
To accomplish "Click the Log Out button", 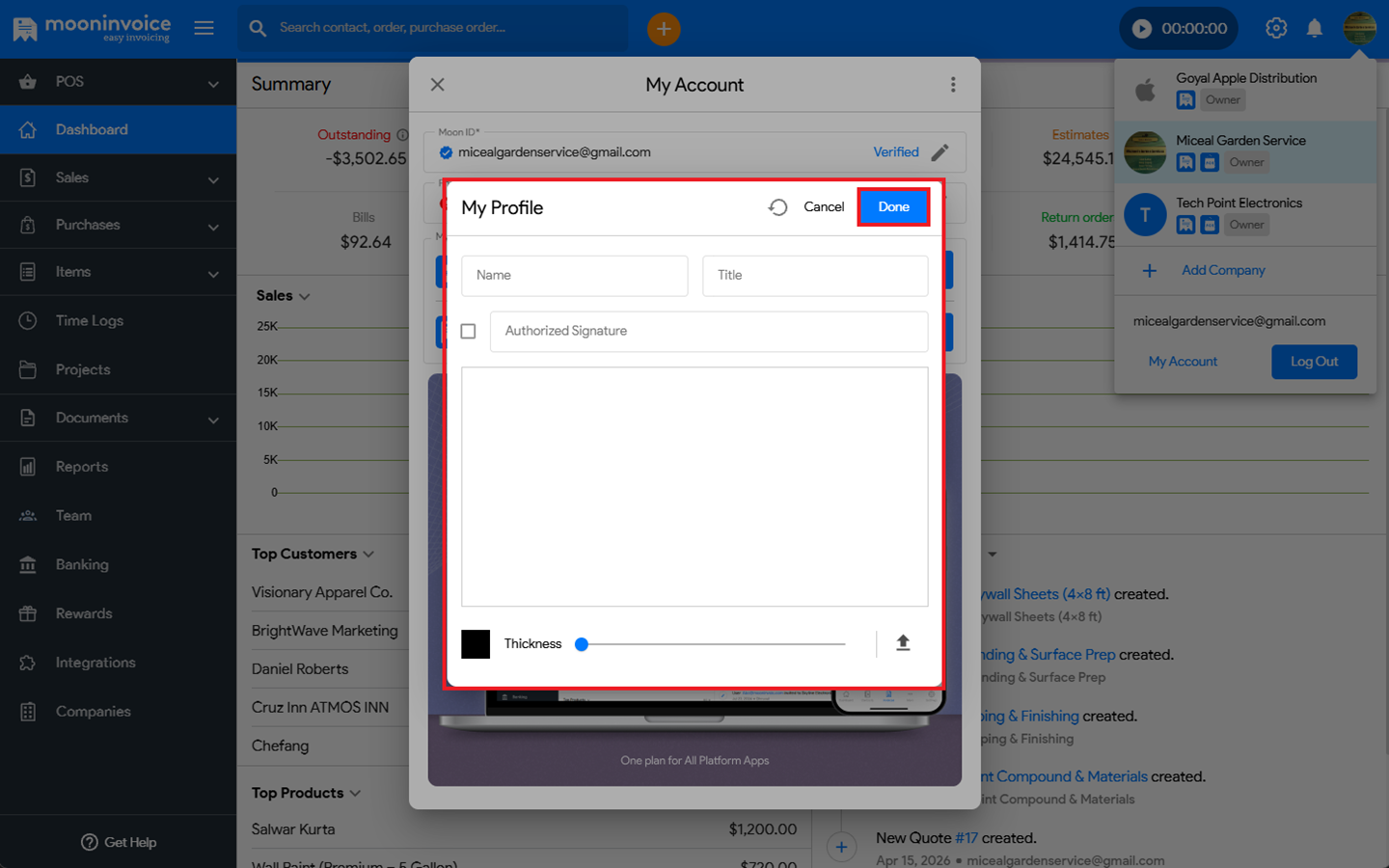I will pos(1313,362).
